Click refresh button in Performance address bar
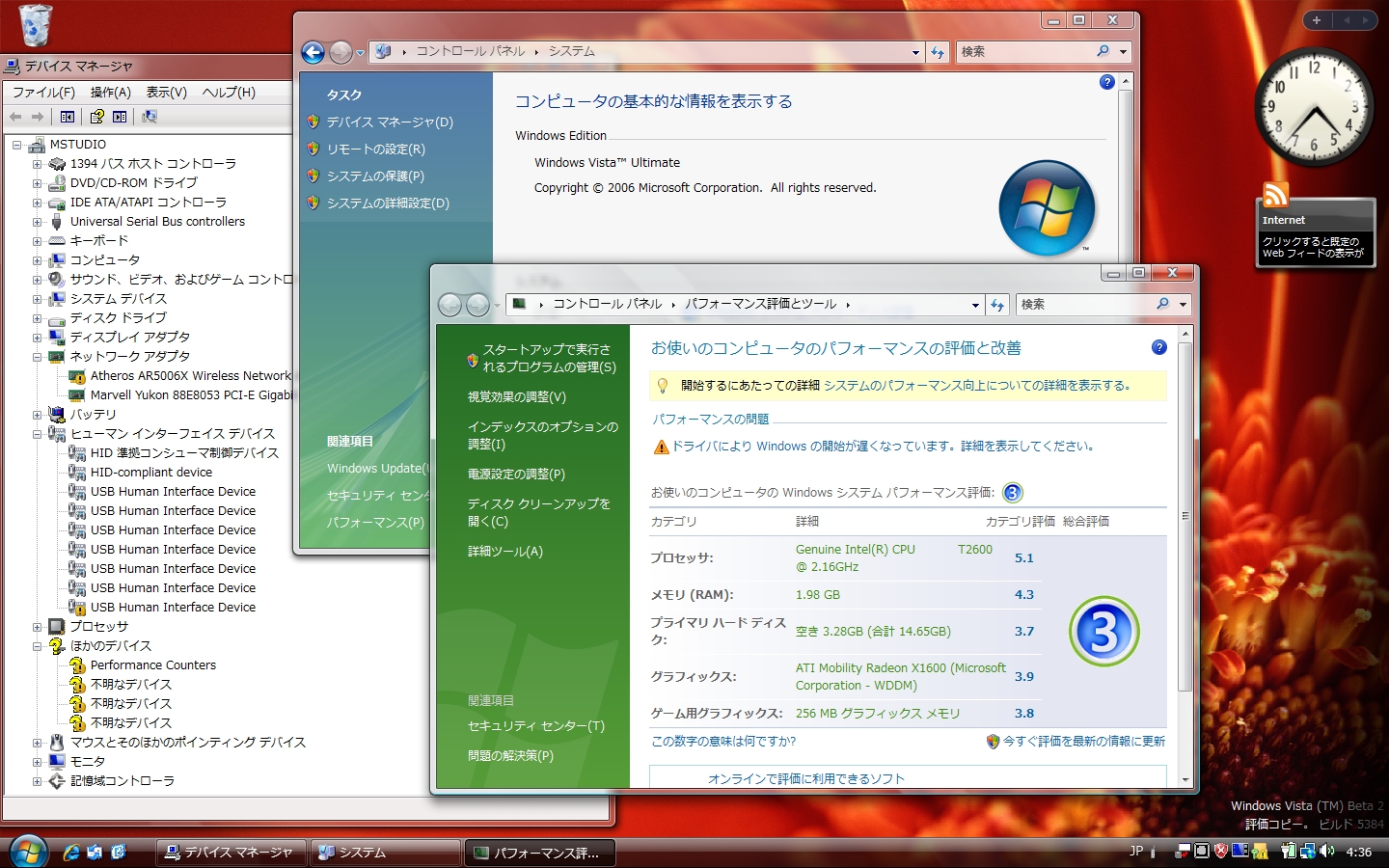 pos(997,305)
